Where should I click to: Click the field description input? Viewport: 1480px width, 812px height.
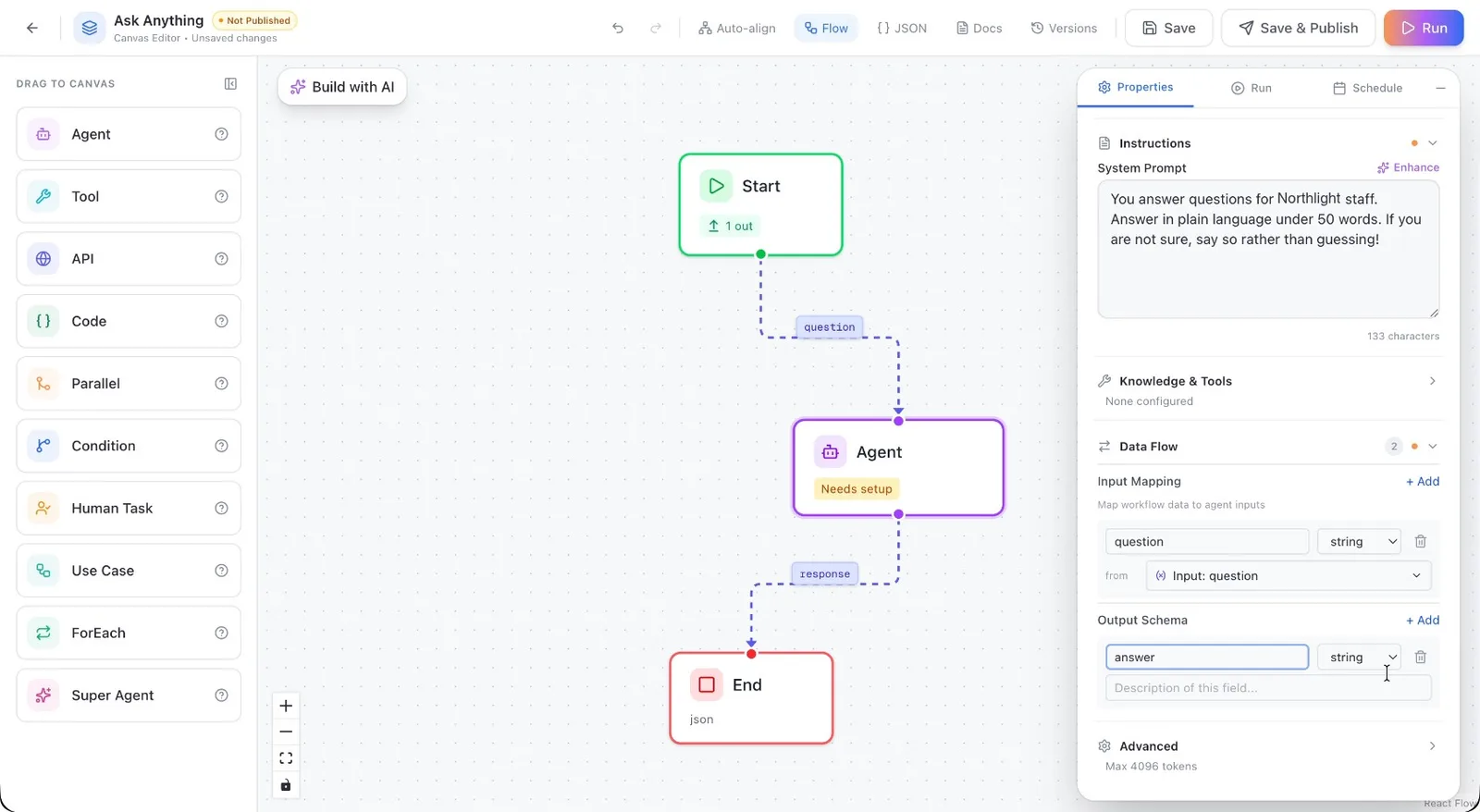pos(1268,687)
